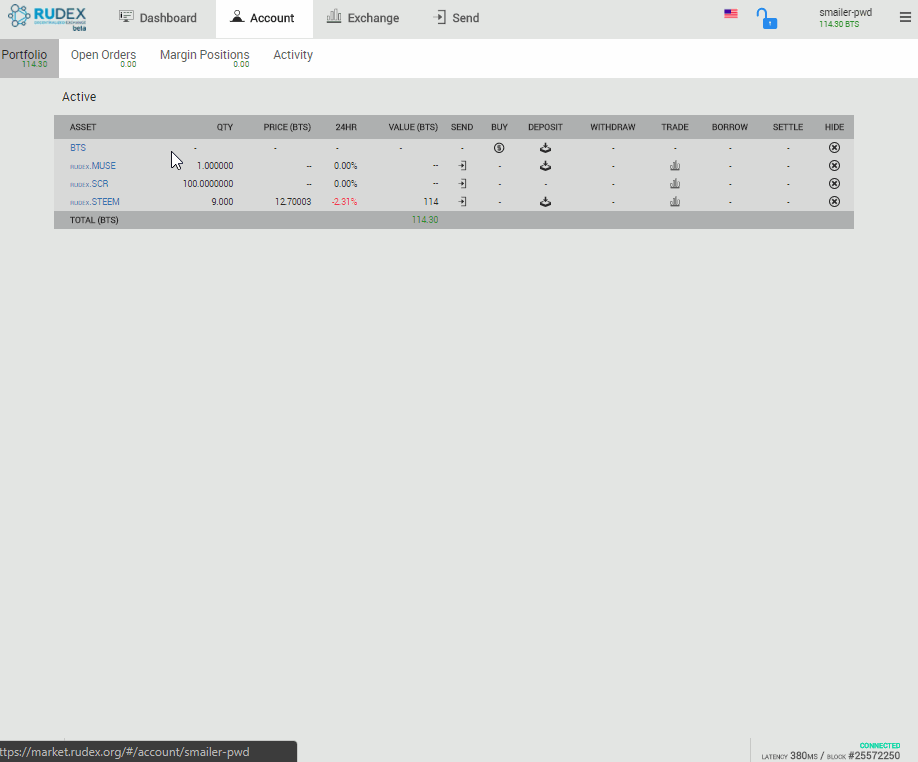The image size is (918, 762).
Task: Select the Activity sub-tab
Action: [x=293, y=55]
